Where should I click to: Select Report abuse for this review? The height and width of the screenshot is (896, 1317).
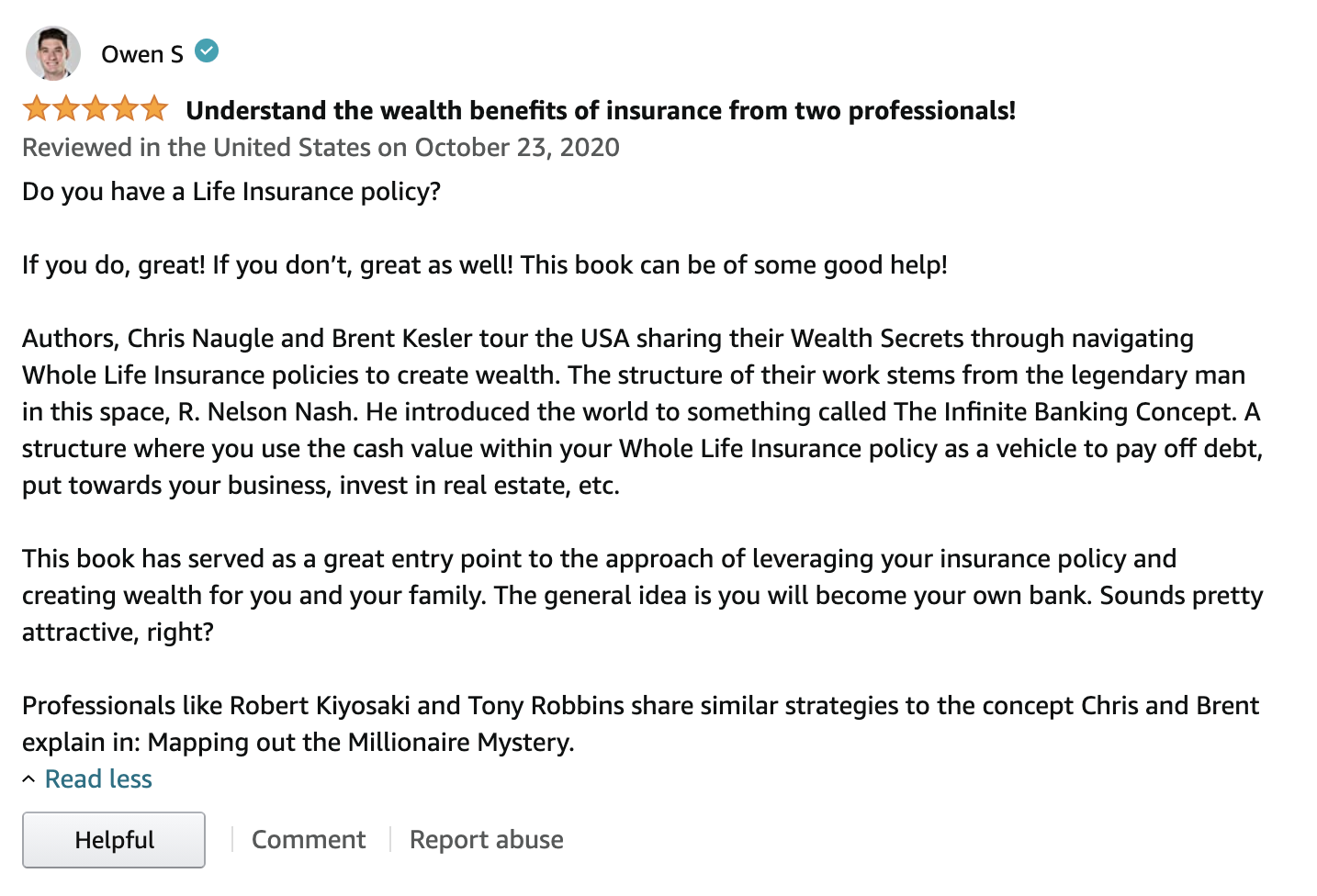click(487, 839)
